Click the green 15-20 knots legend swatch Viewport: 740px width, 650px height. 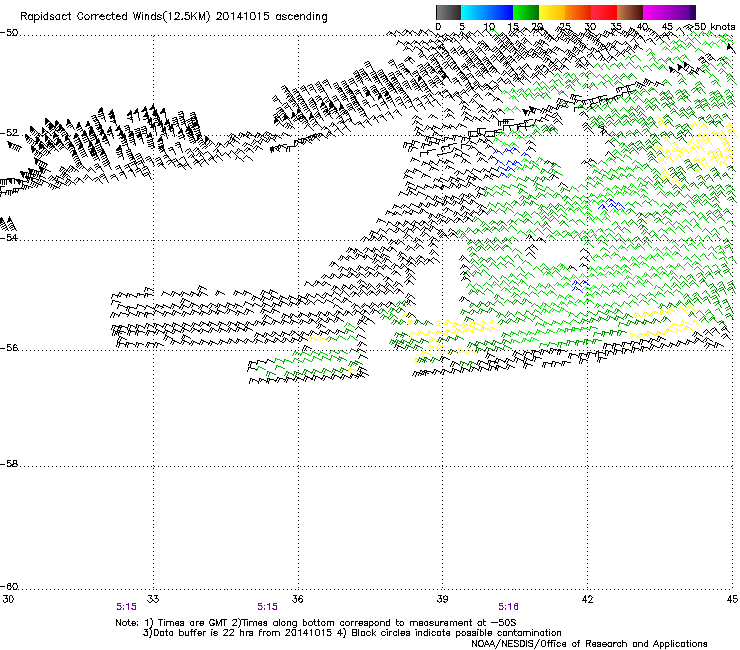tap(526, 12)
